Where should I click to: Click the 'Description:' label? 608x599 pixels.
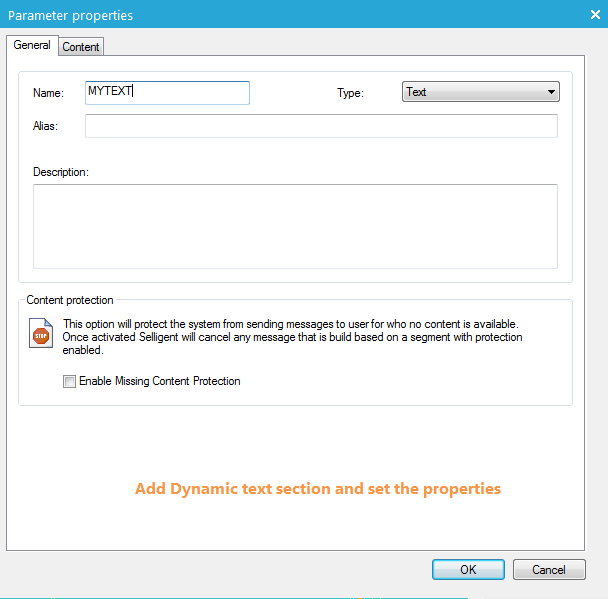click(x=61, y=172)
